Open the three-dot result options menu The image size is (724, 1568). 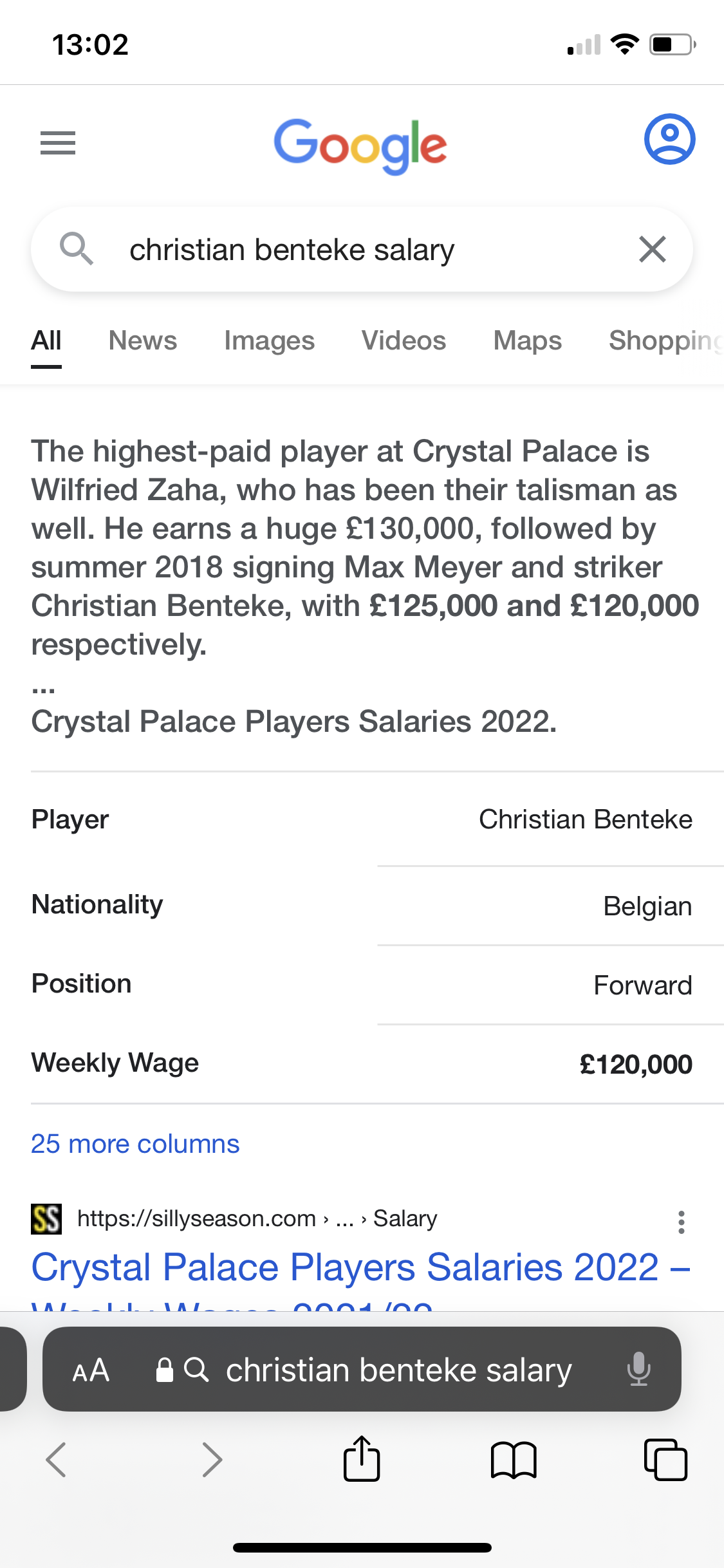681,1222
